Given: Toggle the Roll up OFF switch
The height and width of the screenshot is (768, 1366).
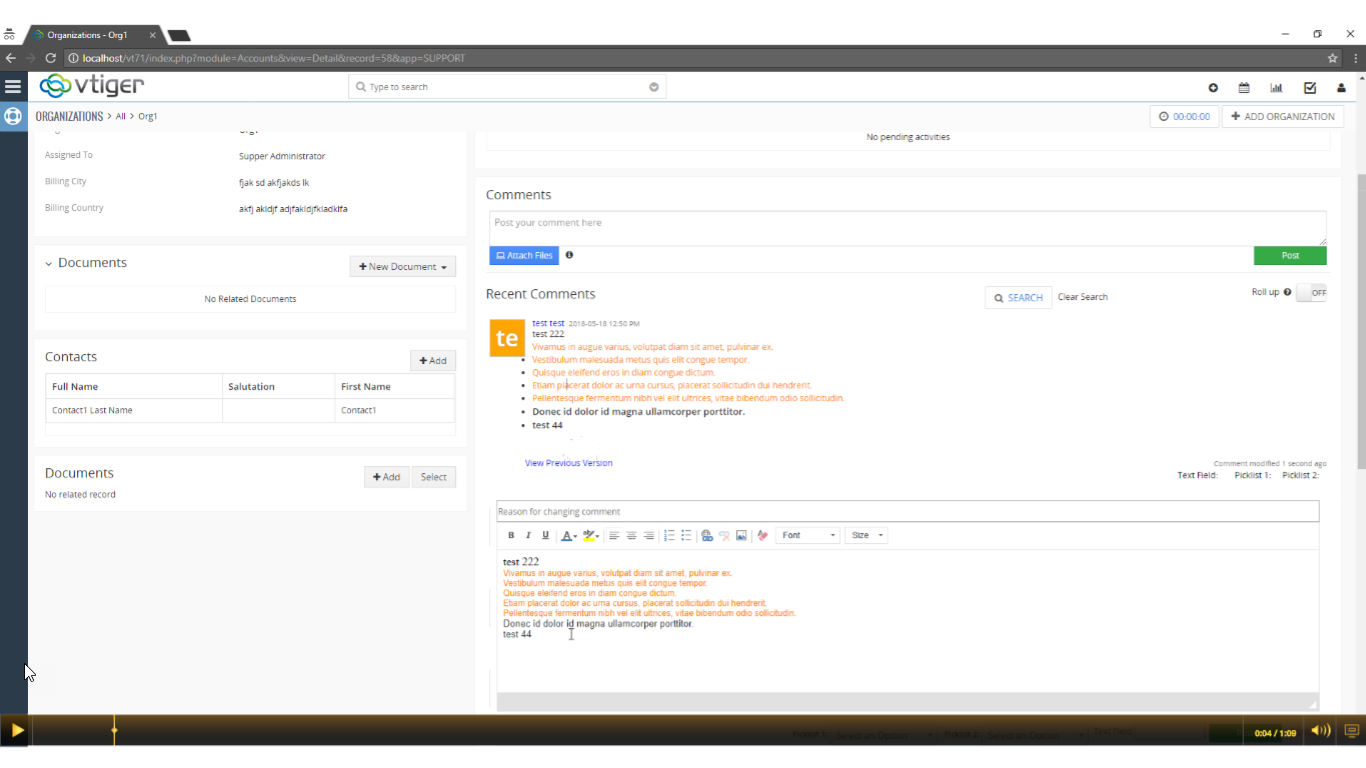Looking at the screenshot, I should 1311,293.
